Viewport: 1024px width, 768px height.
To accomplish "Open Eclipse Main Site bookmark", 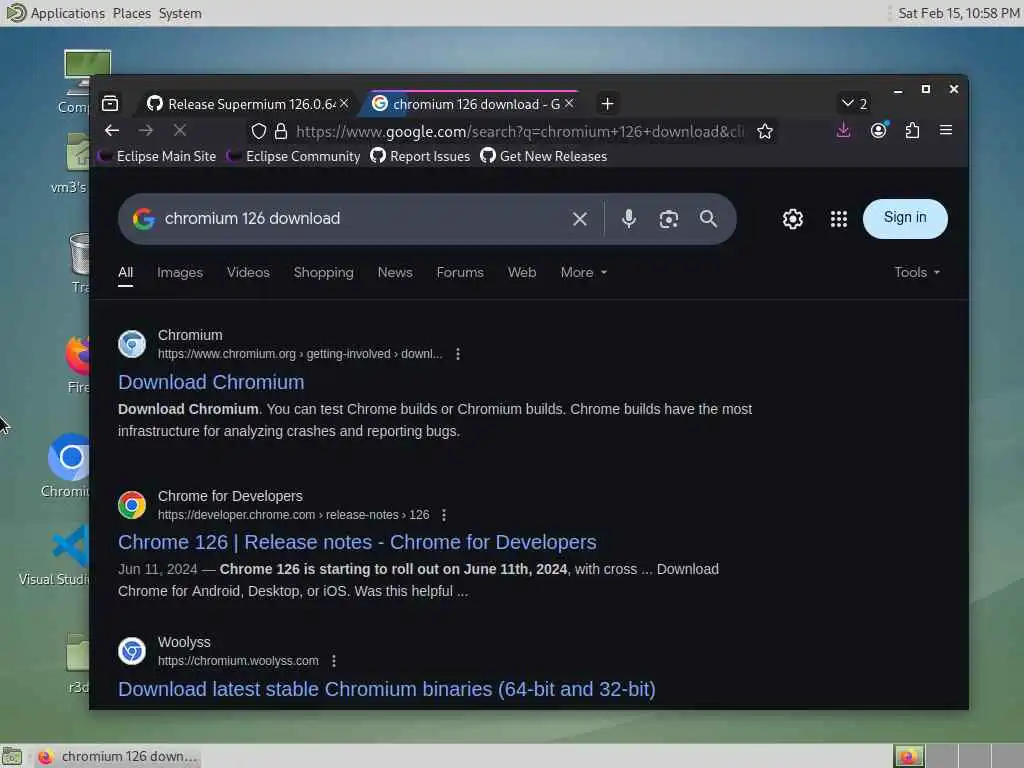I will tap(157, 156).
